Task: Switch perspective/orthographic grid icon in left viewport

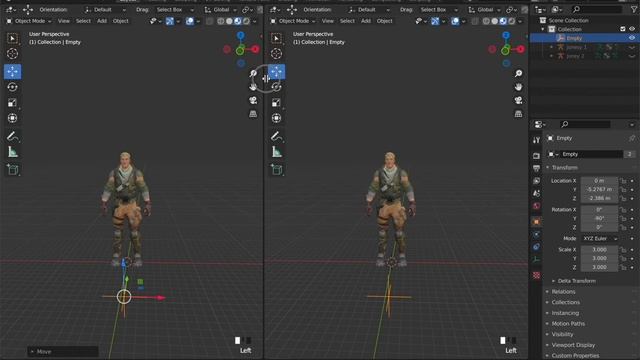Action: point(253,114)
